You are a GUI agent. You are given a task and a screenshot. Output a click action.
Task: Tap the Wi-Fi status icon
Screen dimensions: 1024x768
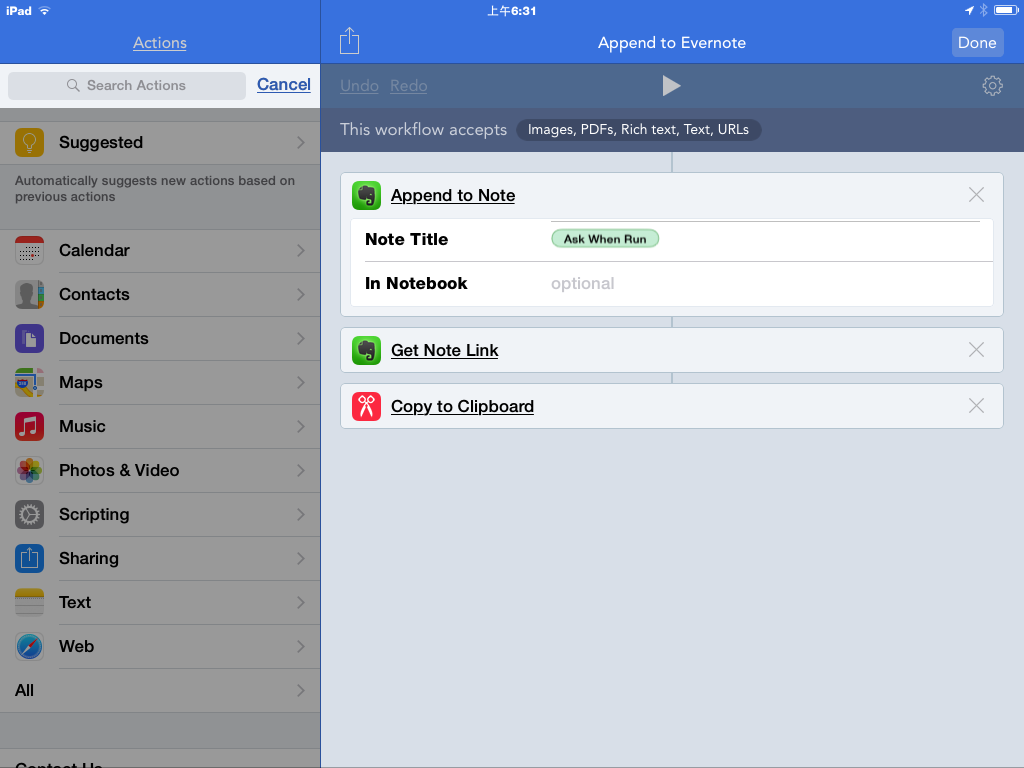pyautogui.click(x=44, y=10)
